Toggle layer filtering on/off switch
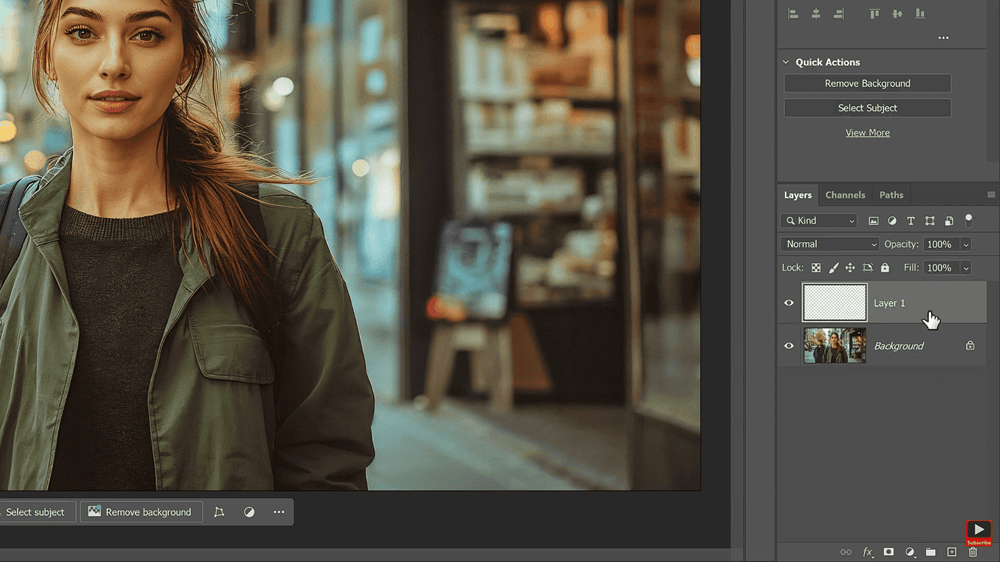Image resolution: width=1000 pixels, height=562 pixels. point(969,220)
